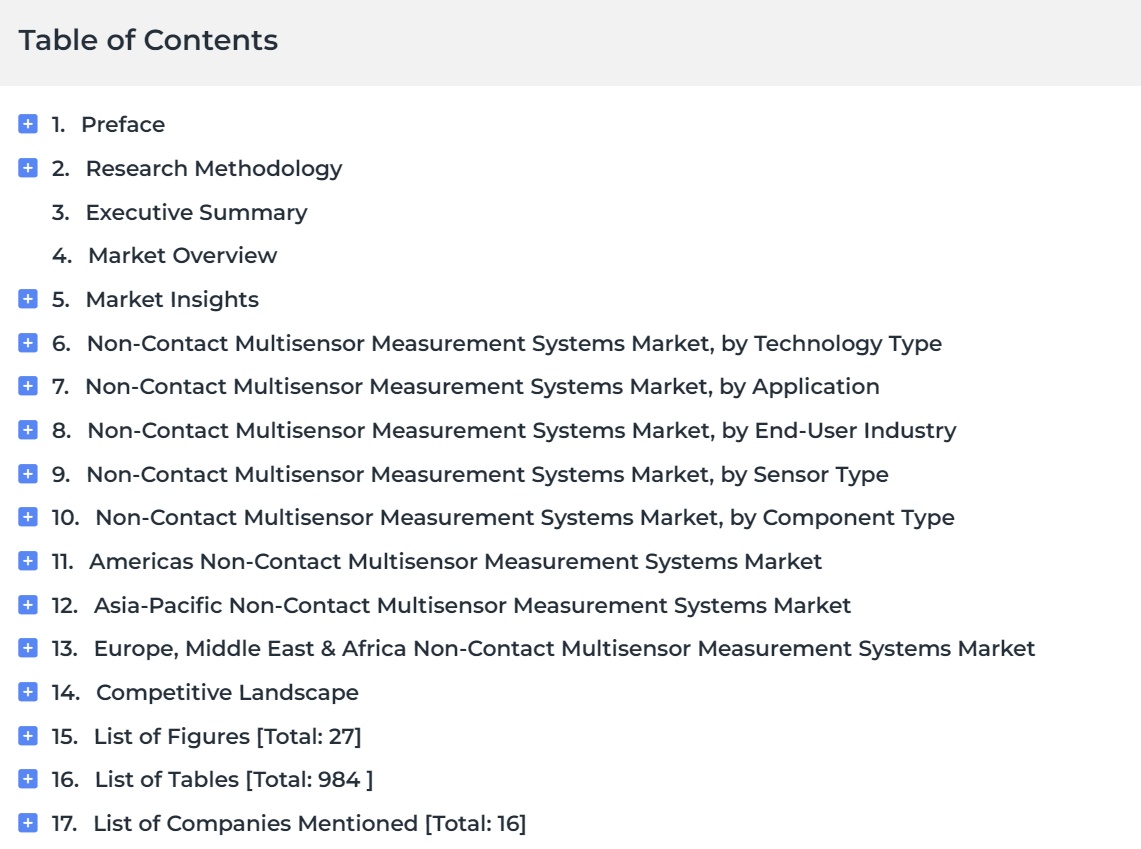Expand List of Companies Mentioned icon

(28, 823)
